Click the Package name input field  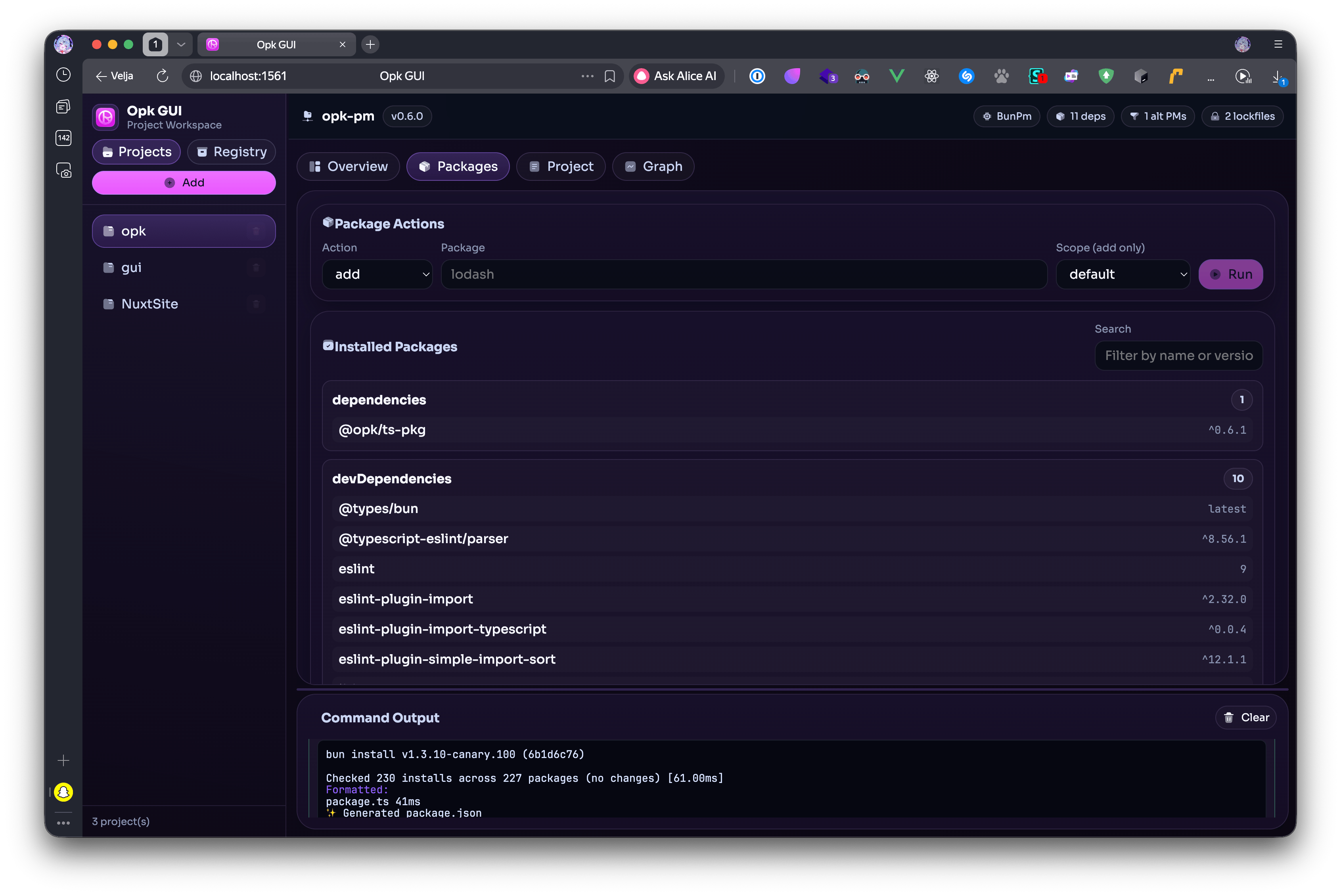tap(744, 274)
